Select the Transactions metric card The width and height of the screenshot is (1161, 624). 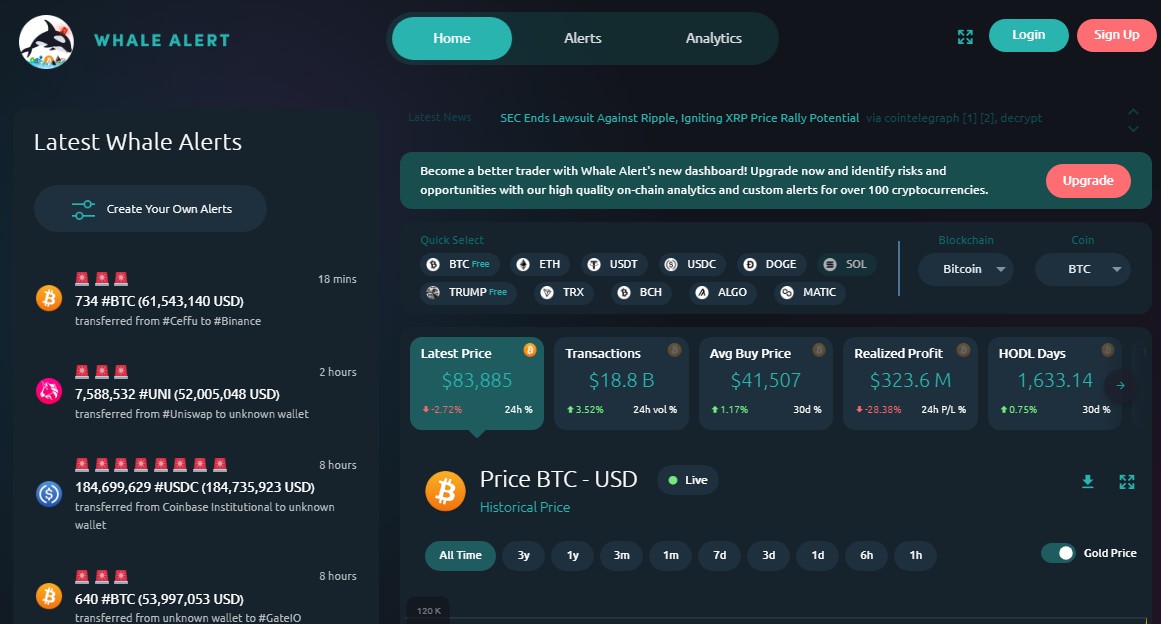click(621, 383)
